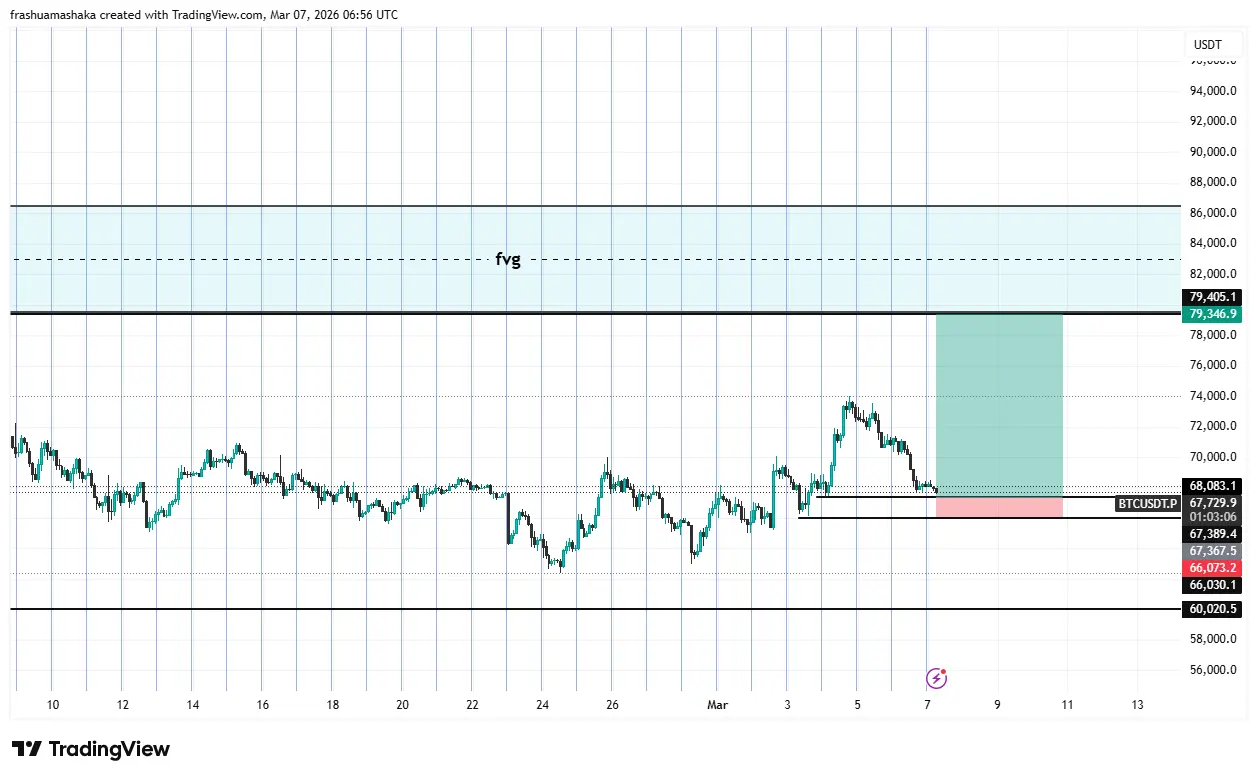
Task: Click the 90,000.0 price axis value
Action: 1213,152
